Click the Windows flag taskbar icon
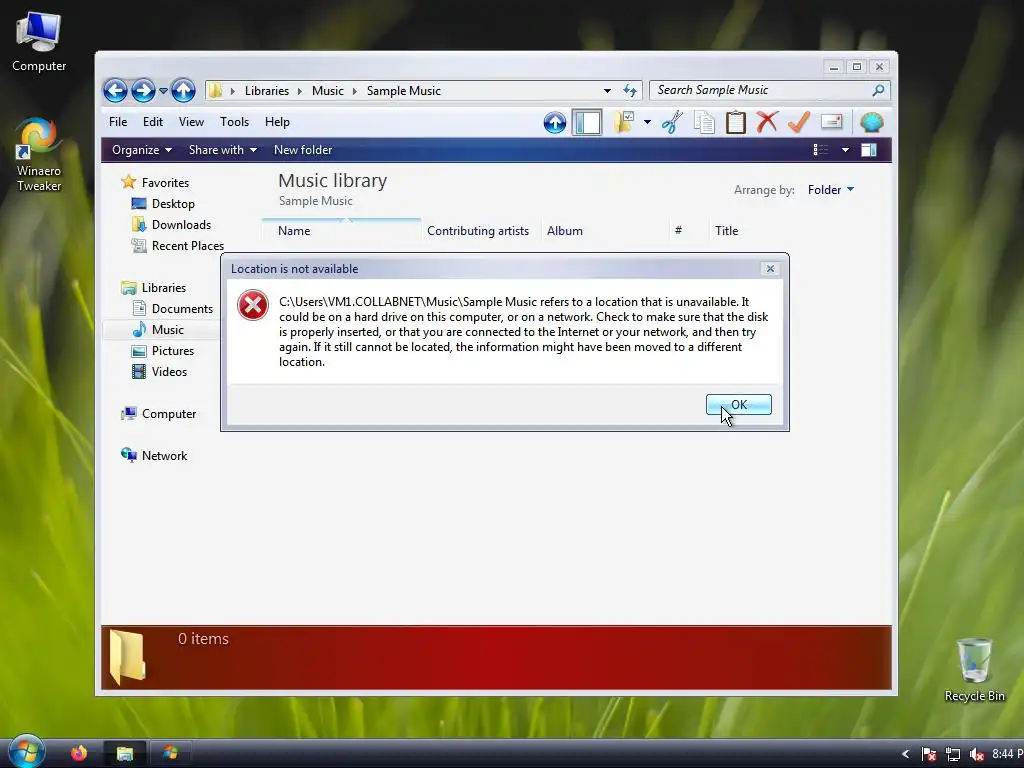Image resolution: width=1024 pixels, height=768 pixels. coord(170,754)
